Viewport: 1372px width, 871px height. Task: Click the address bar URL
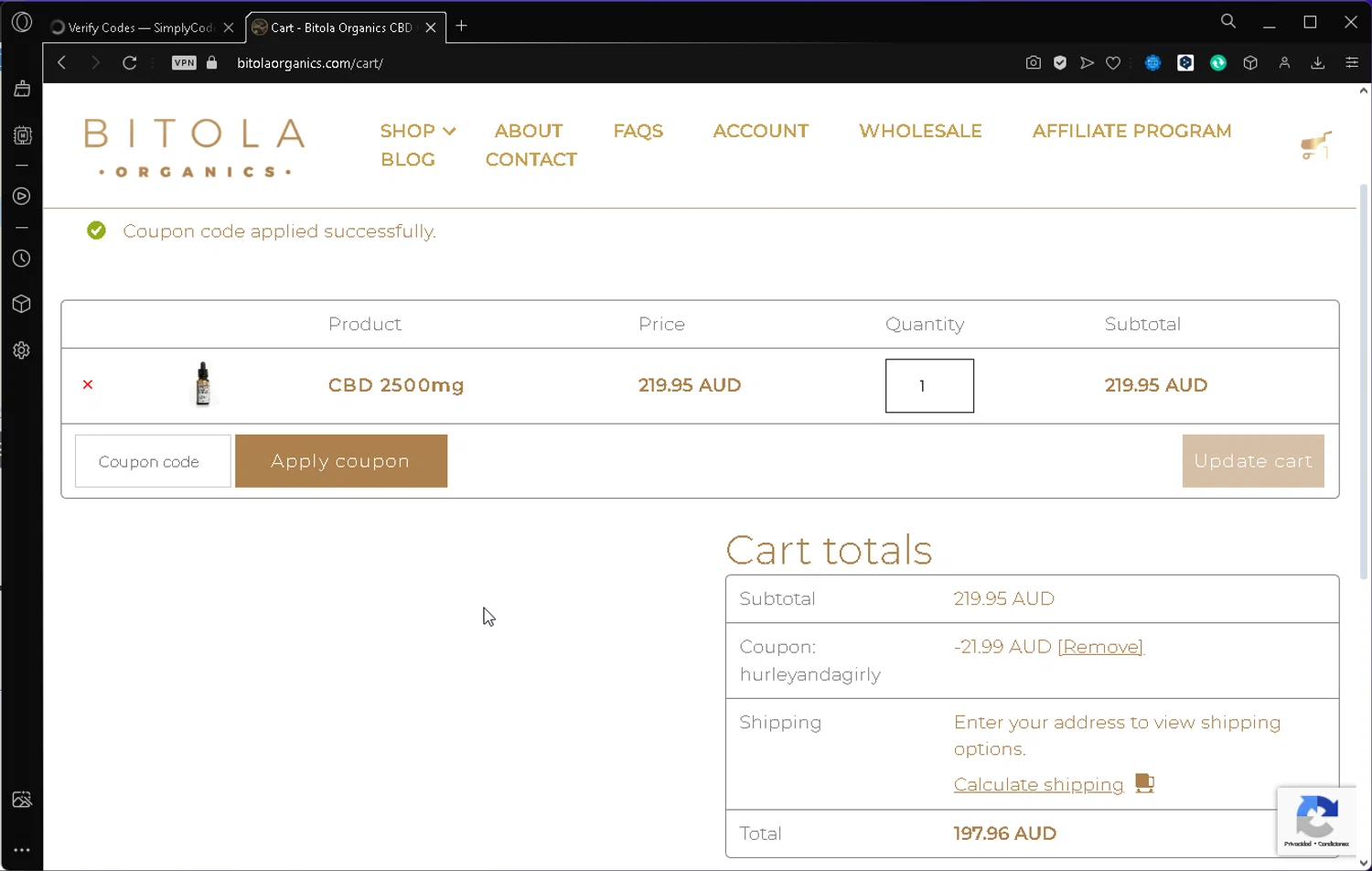310,63
